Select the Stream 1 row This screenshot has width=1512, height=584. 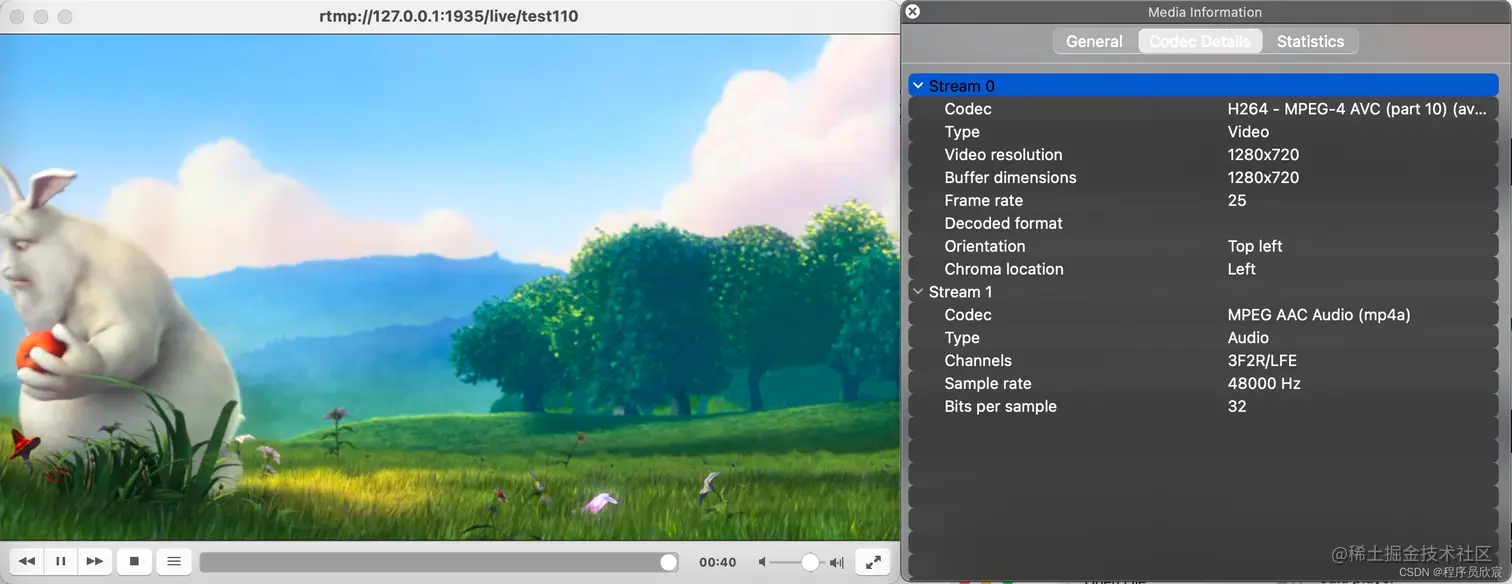click(x=1203, y=292)
